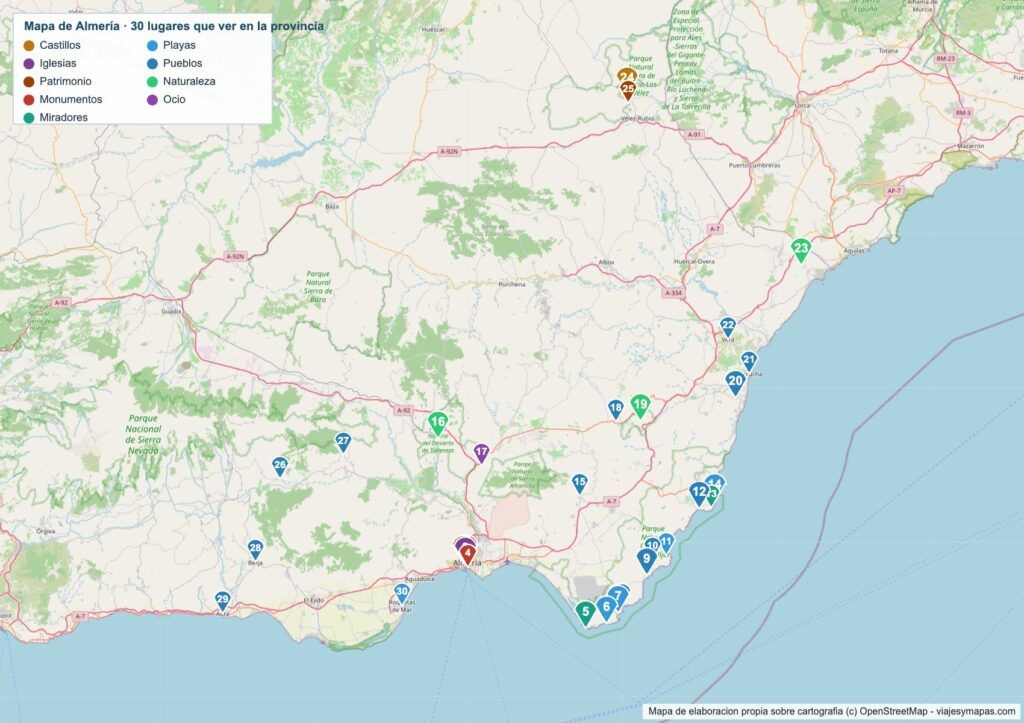The image size is (1024, 723).
Task: Click the Iglesias purple legend dot
Action: (x=29, y=63)
